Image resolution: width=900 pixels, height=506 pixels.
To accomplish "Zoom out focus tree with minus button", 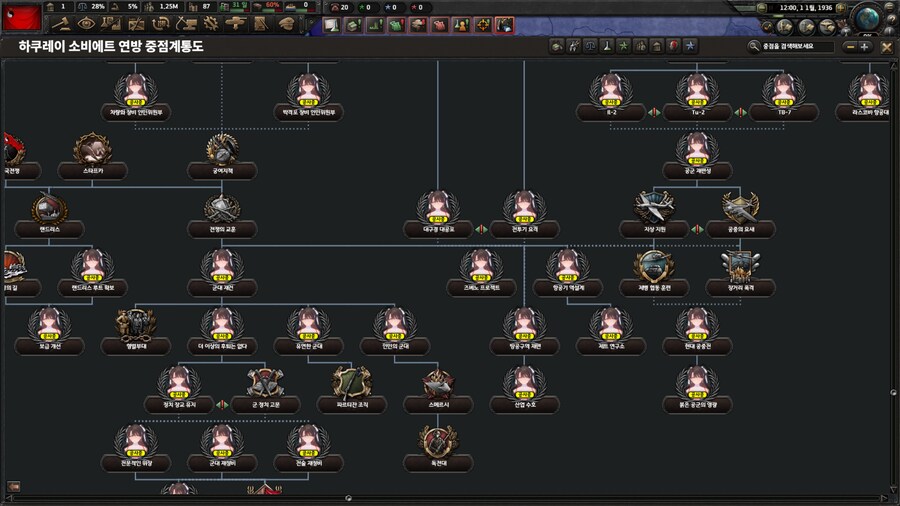I will click(850, 46).
